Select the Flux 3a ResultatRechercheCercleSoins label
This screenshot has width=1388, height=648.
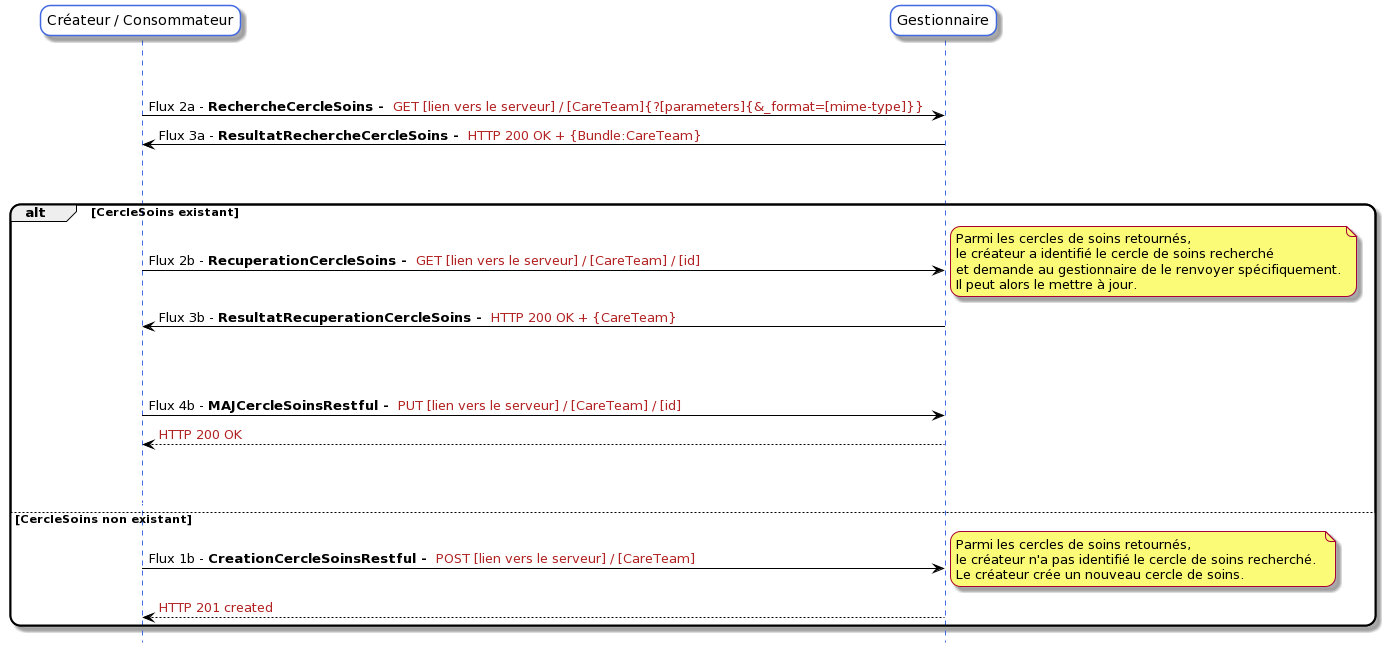pos(308,135)
